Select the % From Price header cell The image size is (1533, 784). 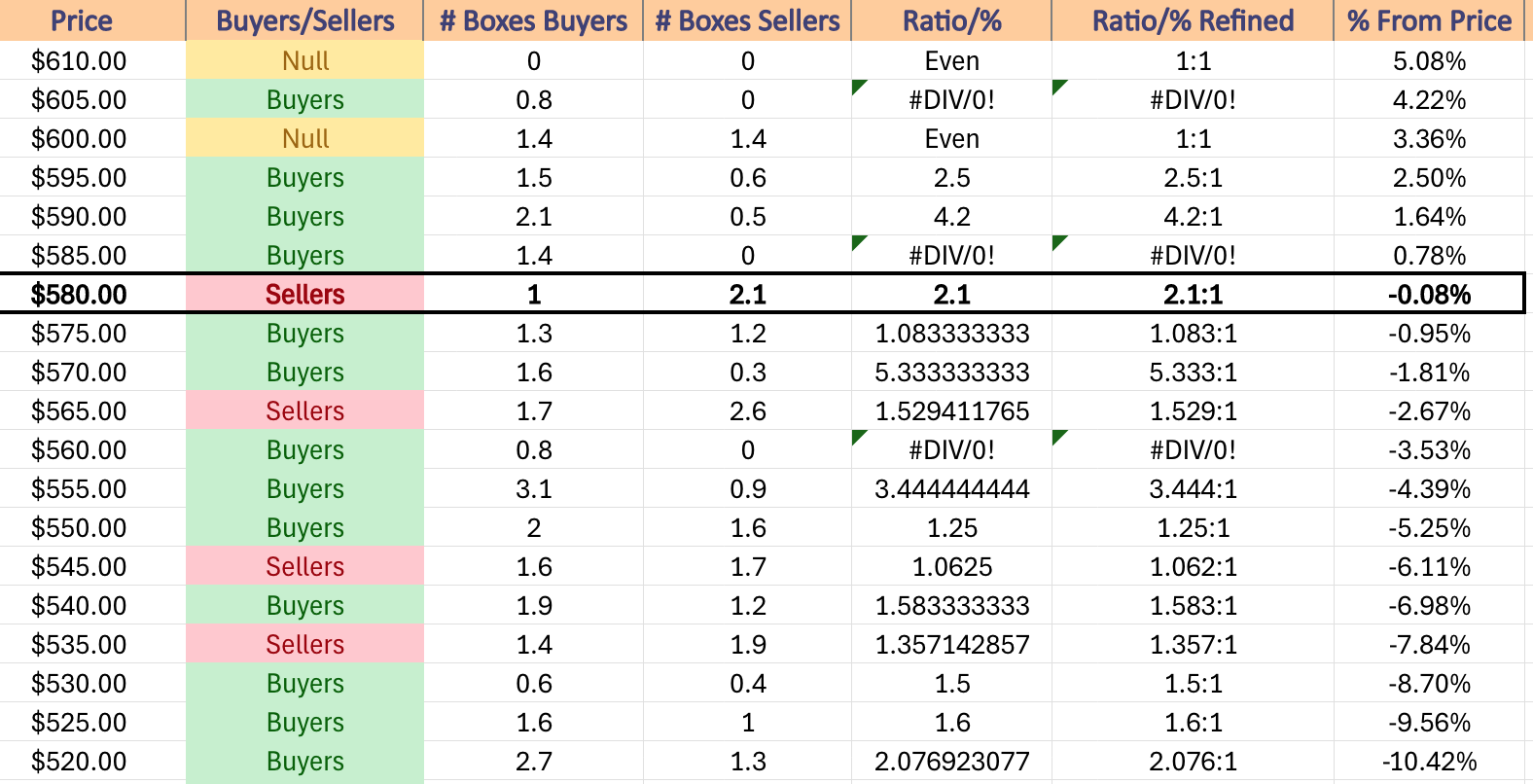coord(1429,20)
